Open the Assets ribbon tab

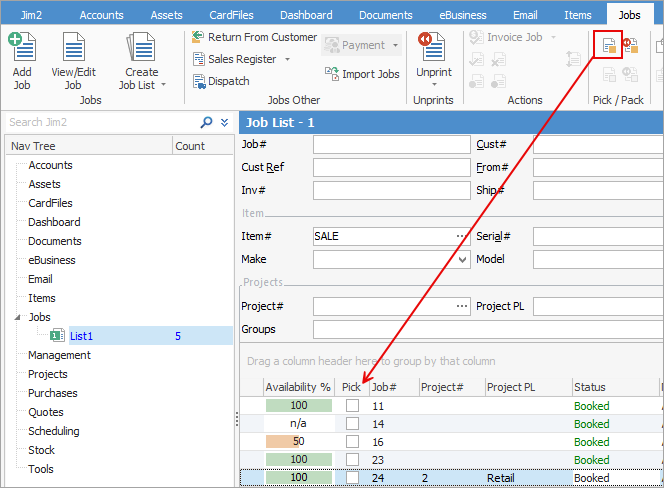pos(166,15)
